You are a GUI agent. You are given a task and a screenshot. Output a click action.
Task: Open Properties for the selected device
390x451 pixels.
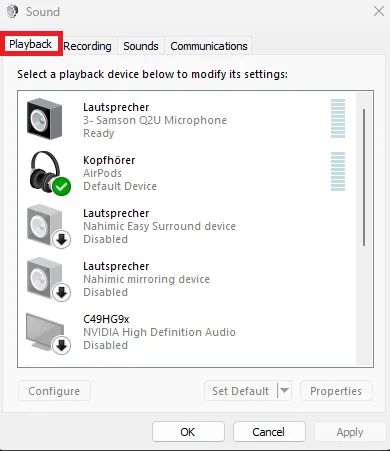[x=336, y=391]
